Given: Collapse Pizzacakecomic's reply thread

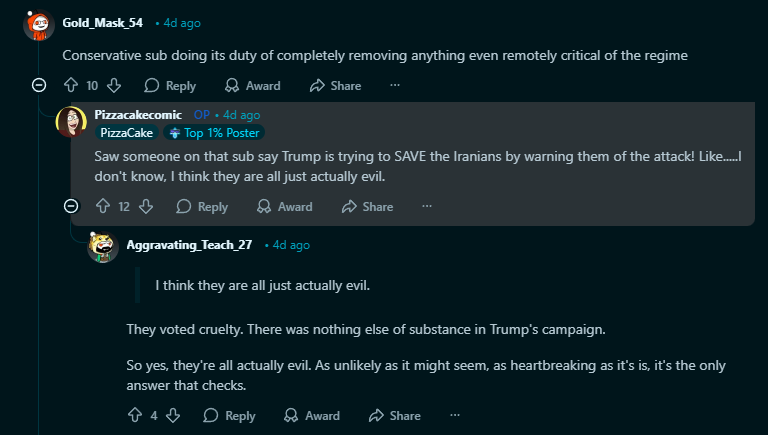Looking at the screenshot, I should pos(71,206).
